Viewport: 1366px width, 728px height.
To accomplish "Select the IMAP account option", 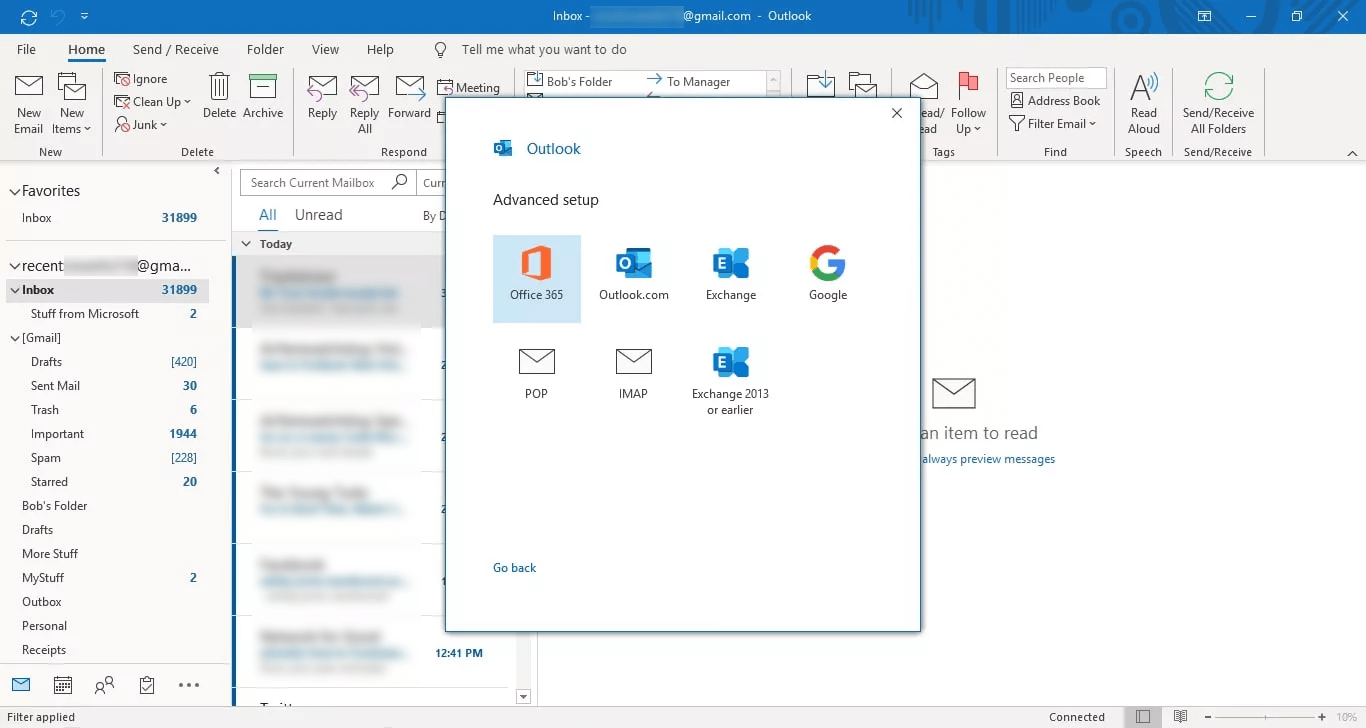I will [x=634, y=374].
